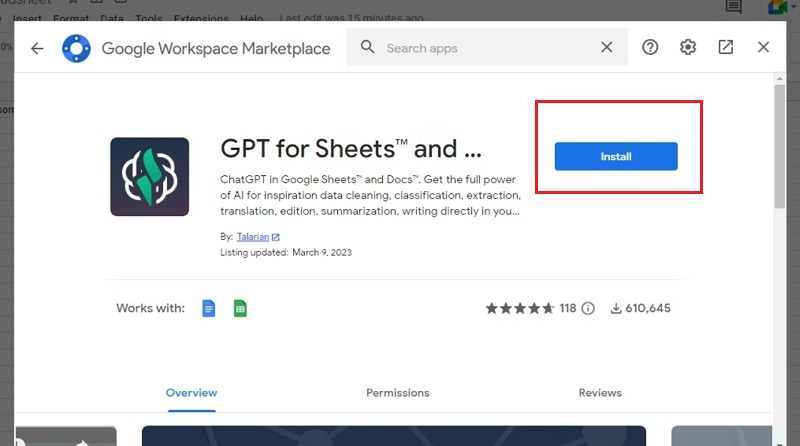Click the magnifier search icon
This screenshot has height=446, width=800.
[x=368, y=48]
